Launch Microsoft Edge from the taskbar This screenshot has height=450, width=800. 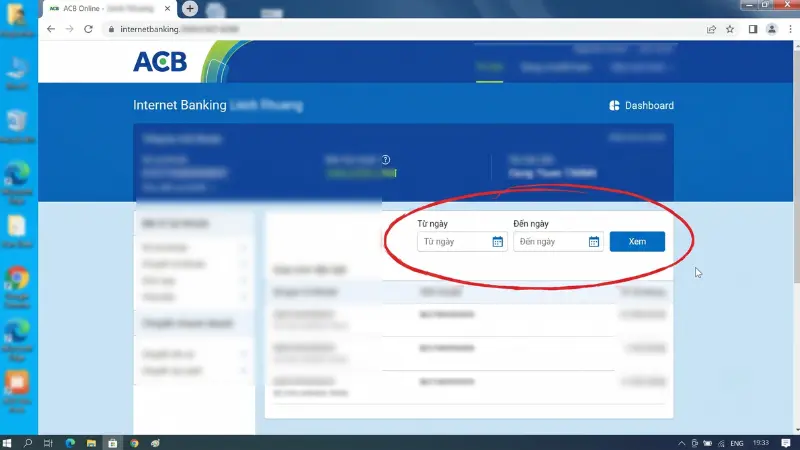(70, 443)
